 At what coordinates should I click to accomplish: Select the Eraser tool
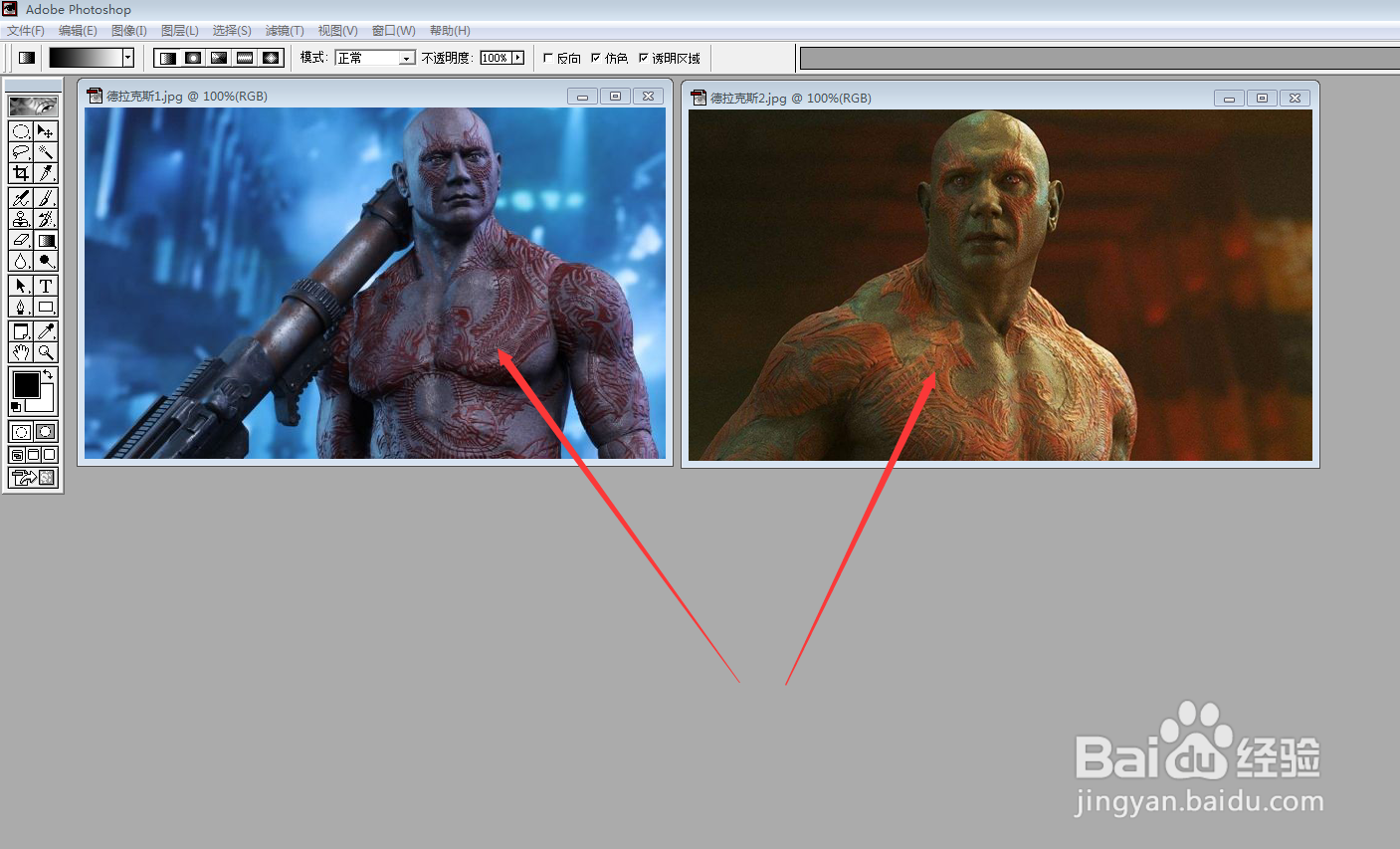click(x=21, y=240)
